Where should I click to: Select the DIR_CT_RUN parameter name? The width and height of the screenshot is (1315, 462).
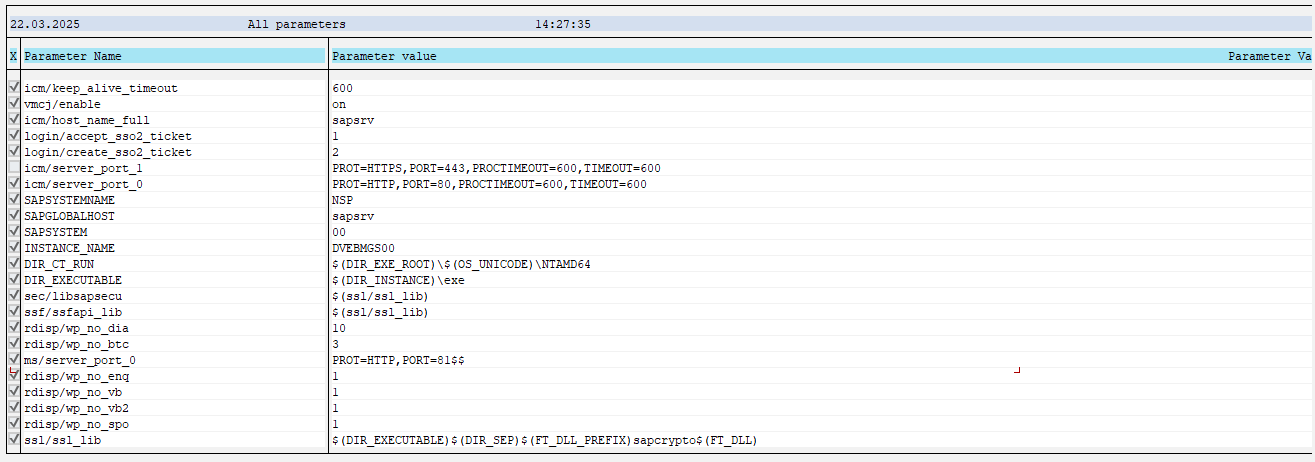[x=59, y=264]
